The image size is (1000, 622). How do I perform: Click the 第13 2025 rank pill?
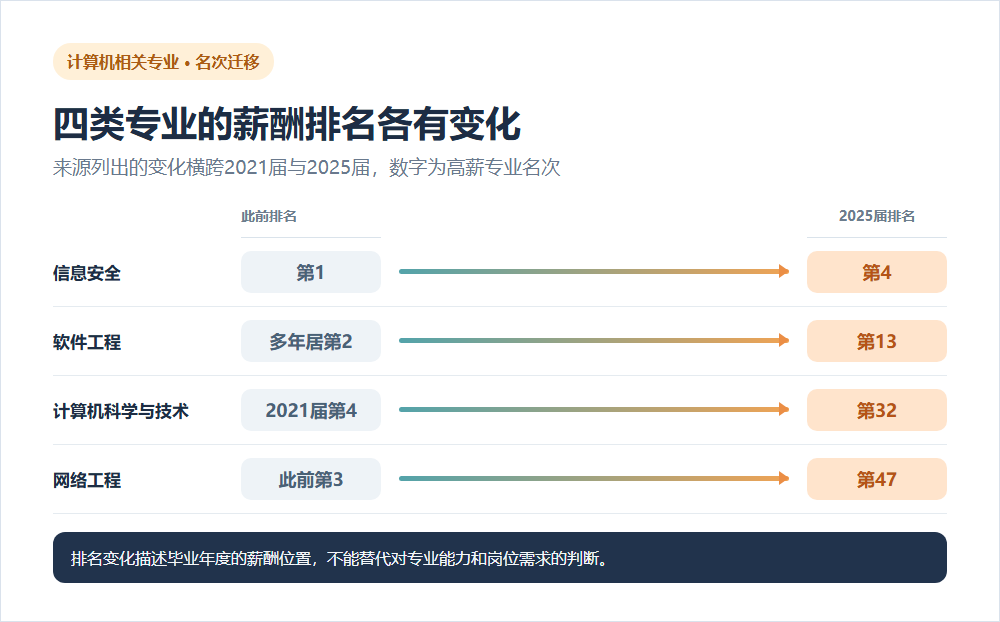pyautogui.click(x=877, y=341)
